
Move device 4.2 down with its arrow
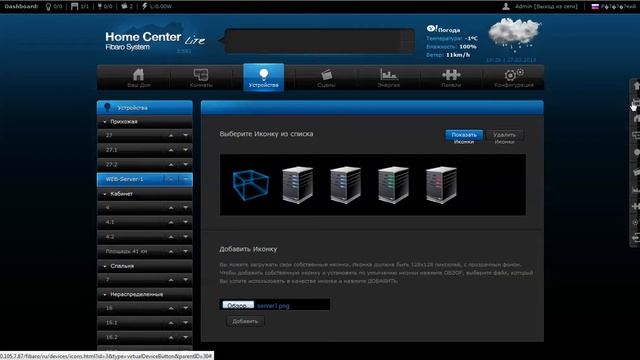[185, 237]
